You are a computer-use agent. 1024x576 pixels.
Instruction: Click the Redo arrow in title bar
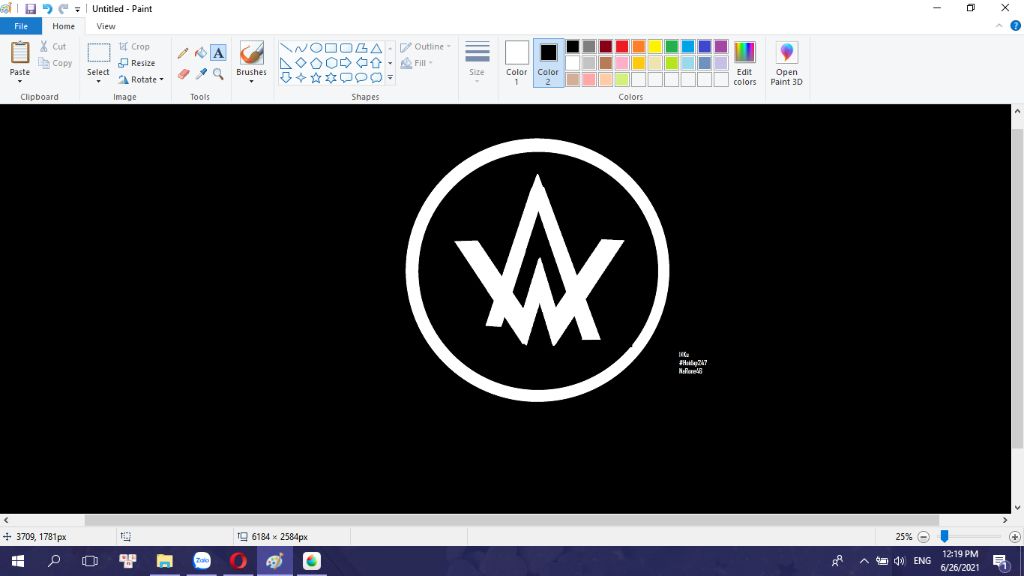(63, 8)
